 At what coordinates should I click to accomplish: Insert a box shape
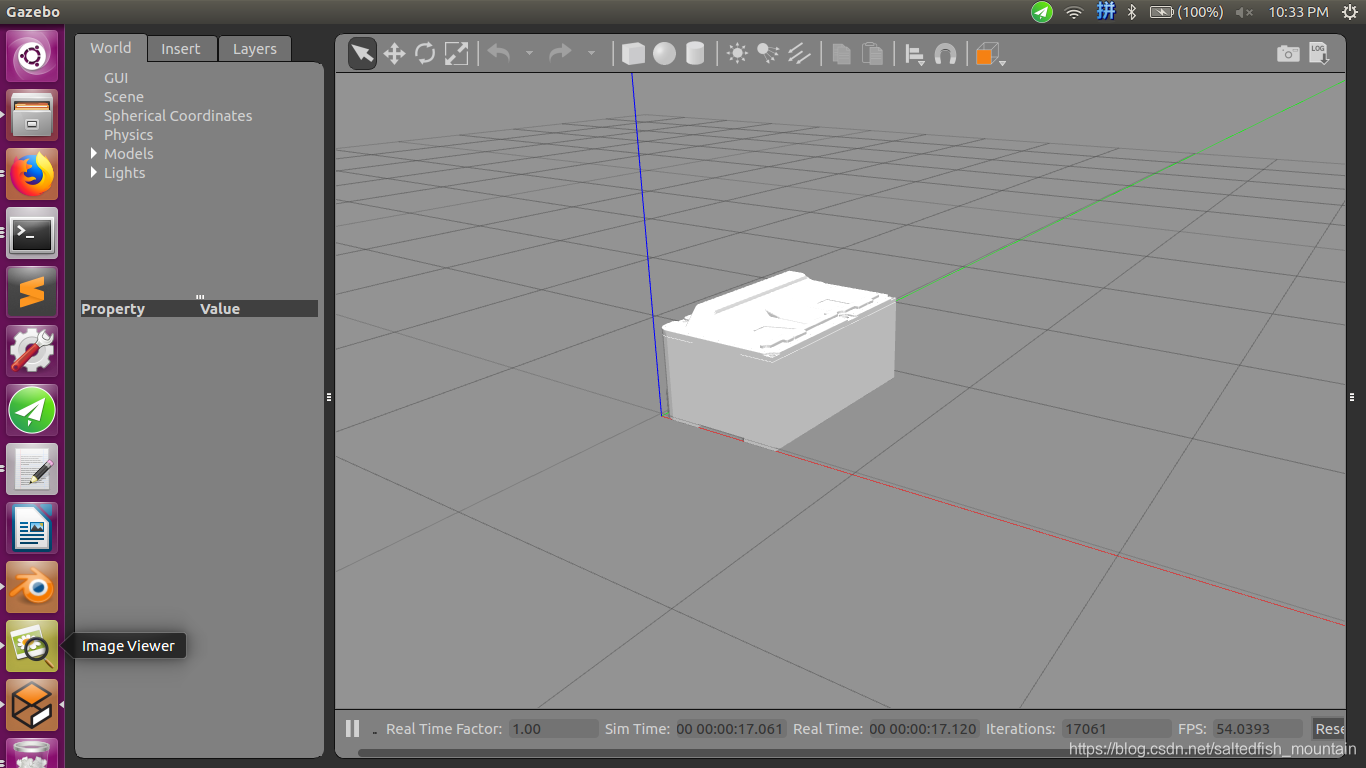(633, 53)
